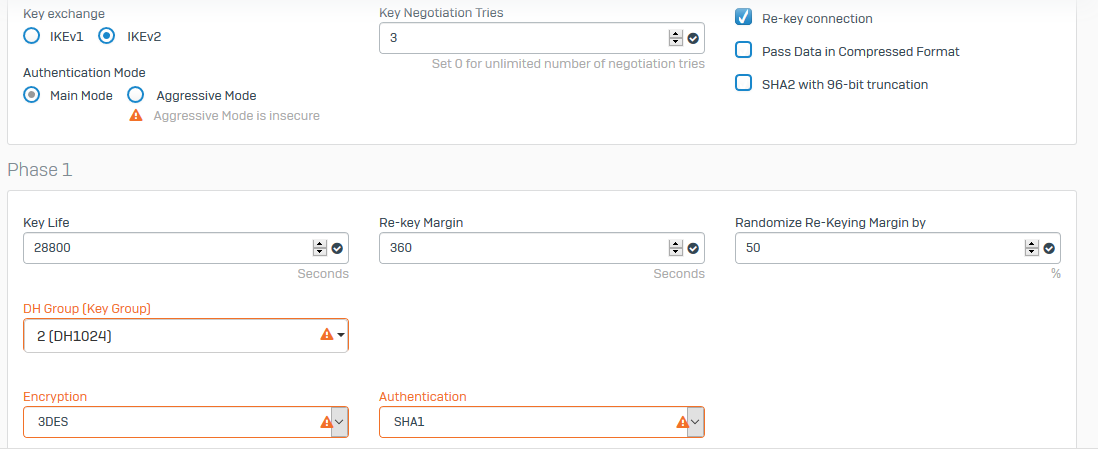Enable SHA2 with 96-bit truncation
The height and width of the screenshot is (451, 1098).
coord(744,83)
